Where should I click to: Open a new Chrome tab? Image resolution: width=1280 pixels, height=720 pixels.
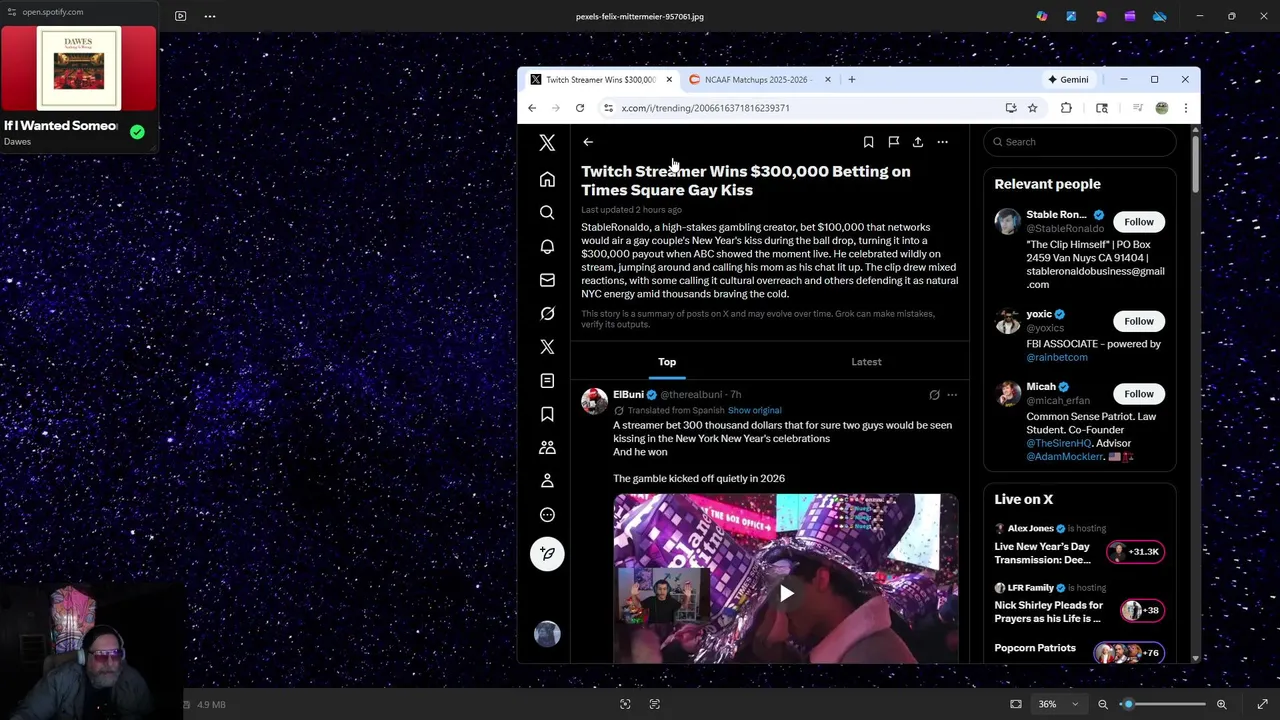(852, 80)
